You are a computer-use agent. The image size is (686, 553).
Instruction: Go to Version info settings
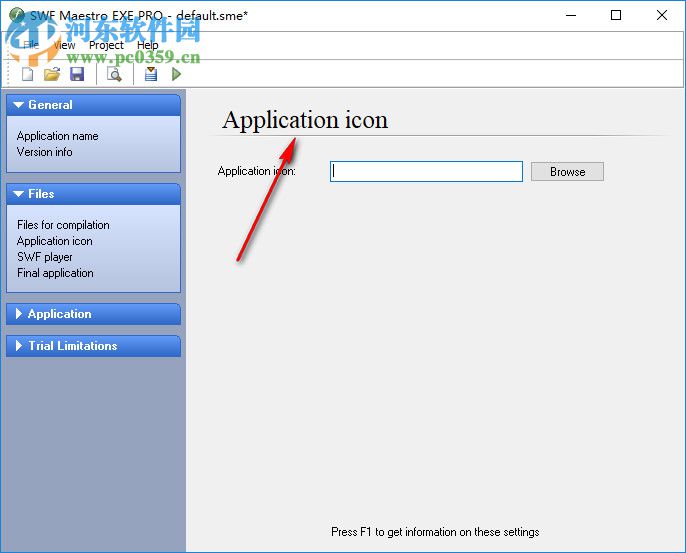45,152
